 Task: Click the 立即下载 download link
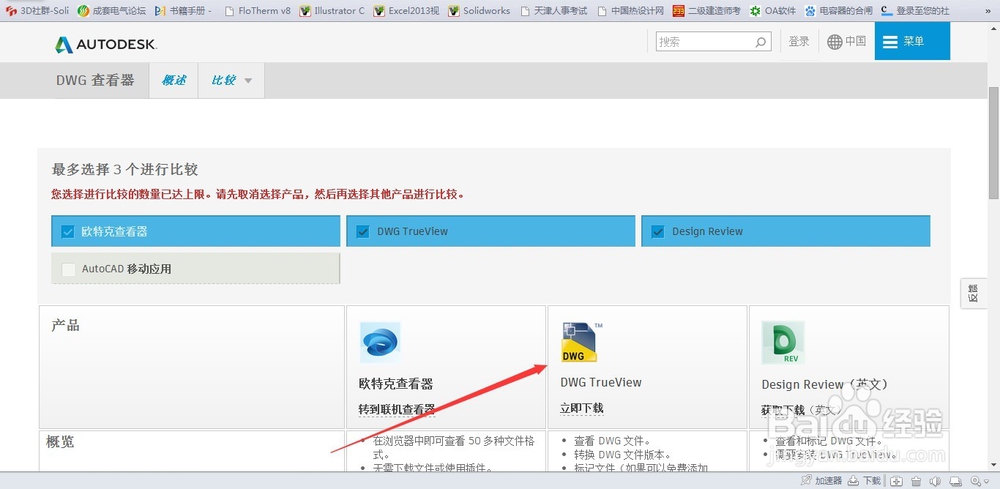(582, 408)
